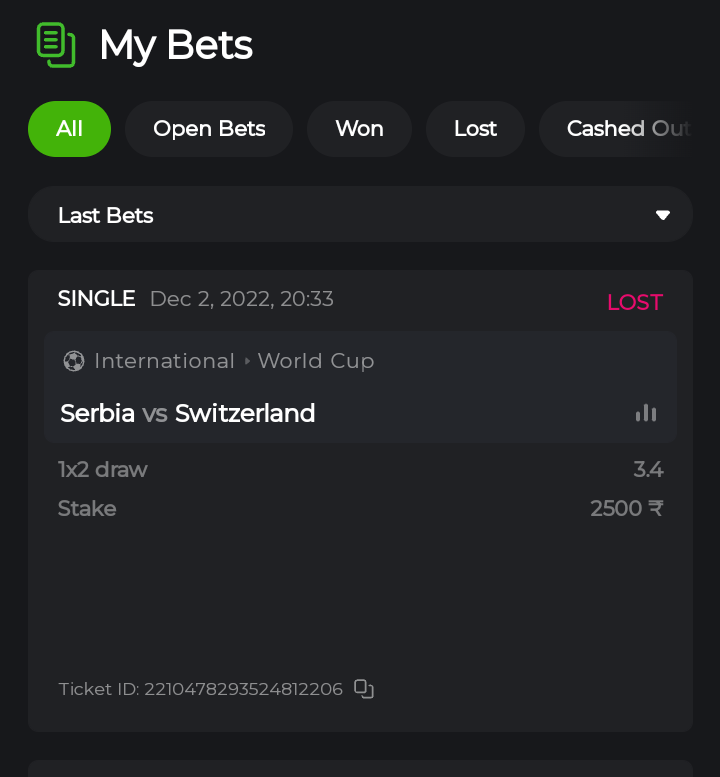Click the 3.4 odds value
Viewport: 720px width, 777px height.
(648, 469)
